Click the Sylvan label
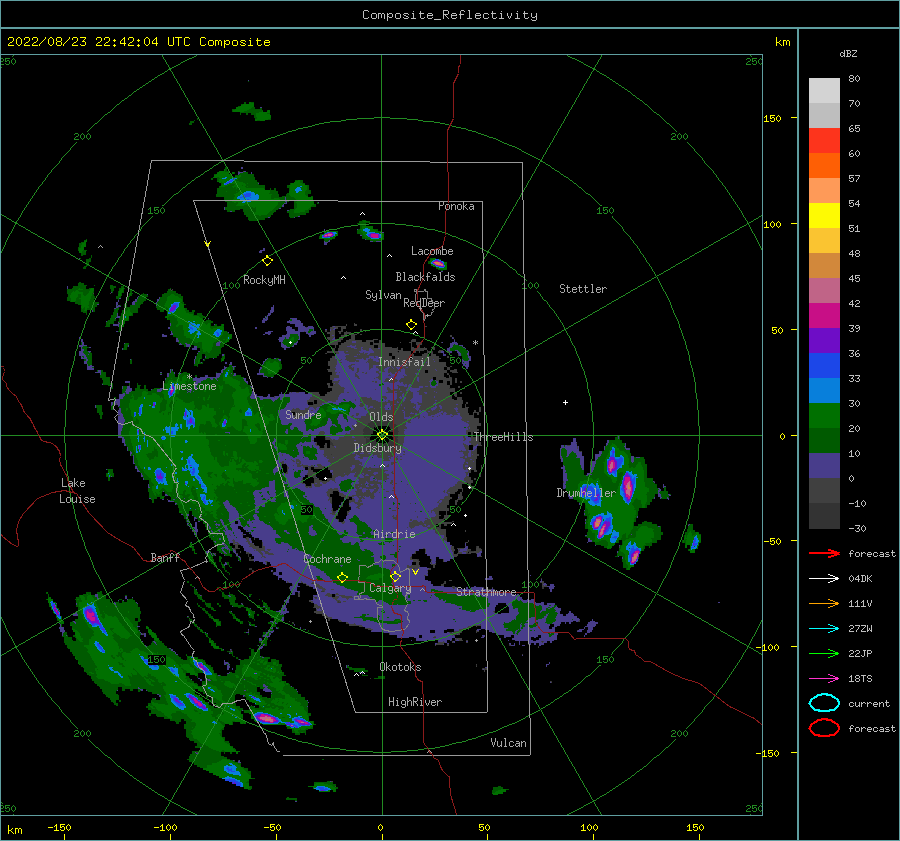 383,295
